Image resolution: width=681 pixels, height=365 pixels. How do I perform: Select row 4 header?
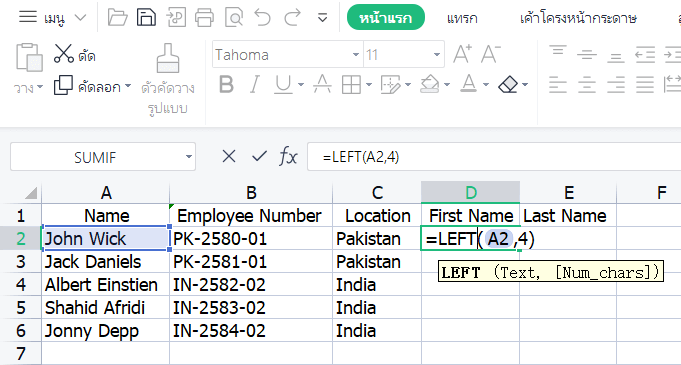20,285
